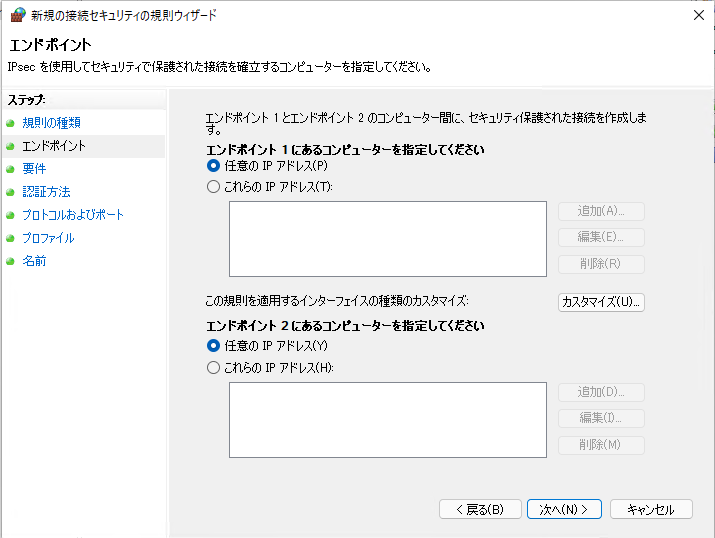Close the wizard window
Screen dimensions: 715x538
[696, 15]
